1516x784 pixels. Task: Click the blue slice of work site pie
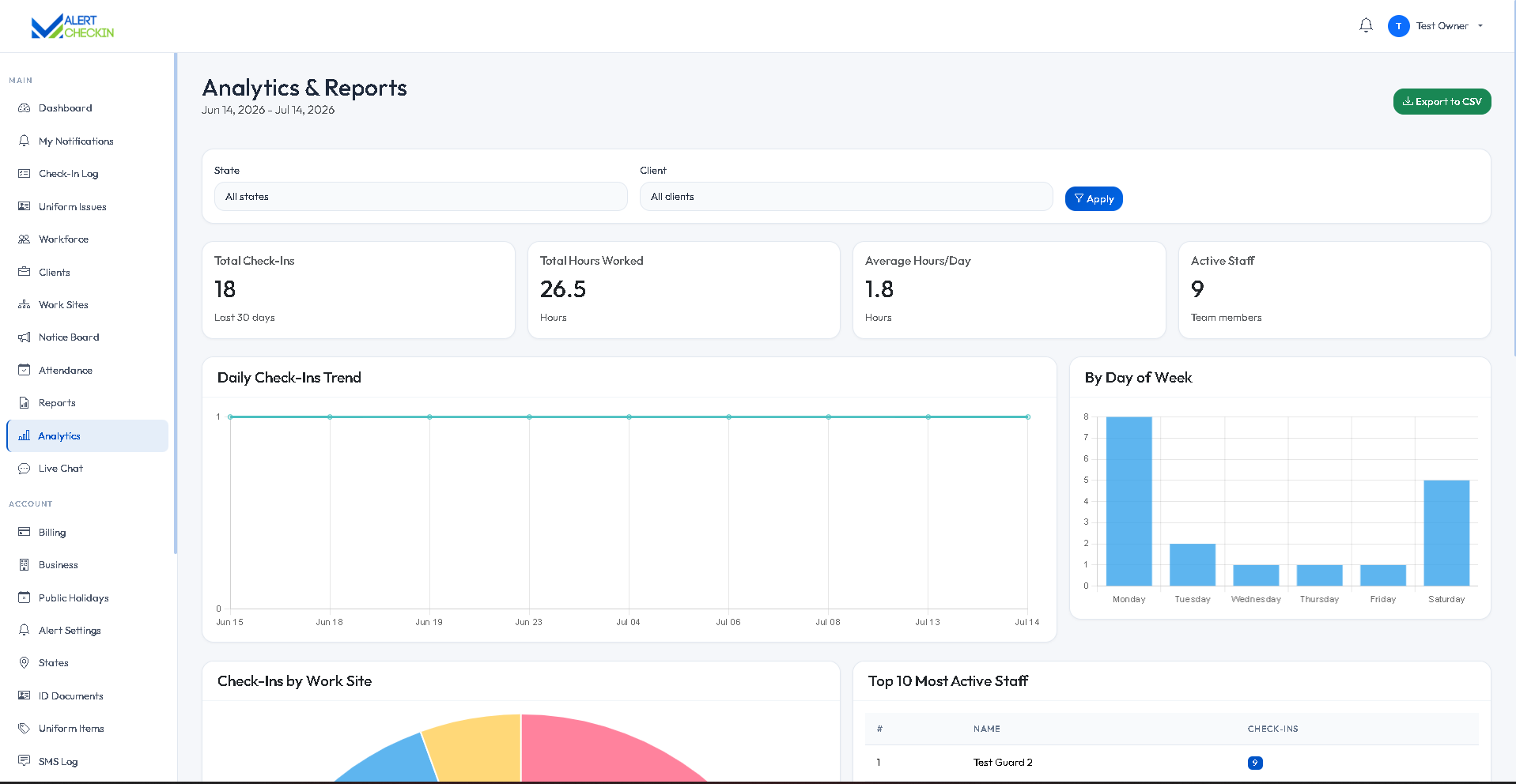(395, 763)
